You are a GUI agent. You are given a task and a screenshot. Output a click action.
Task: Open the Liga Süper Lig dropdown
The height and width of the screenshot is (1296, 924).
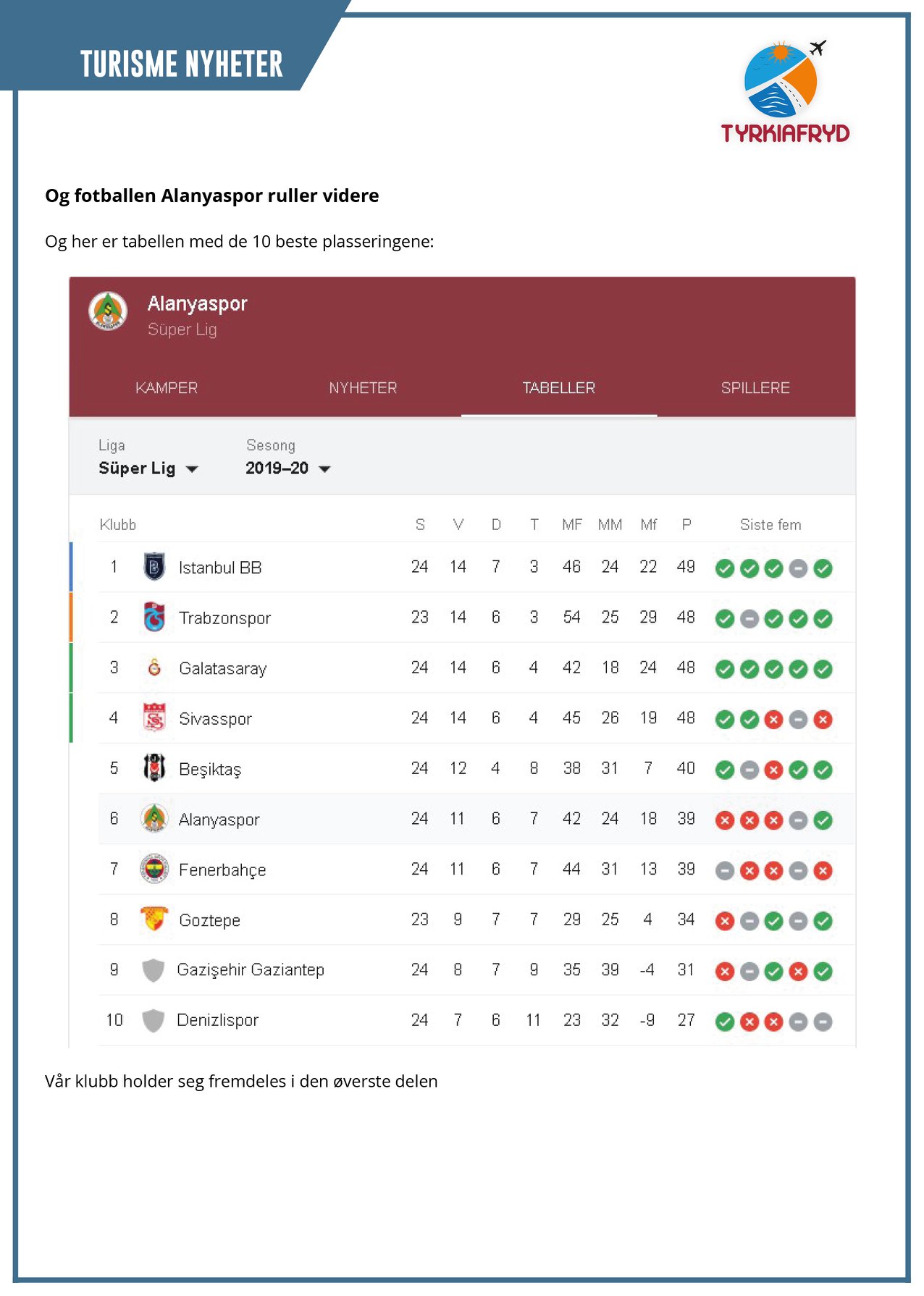click(x=148, y=468)
